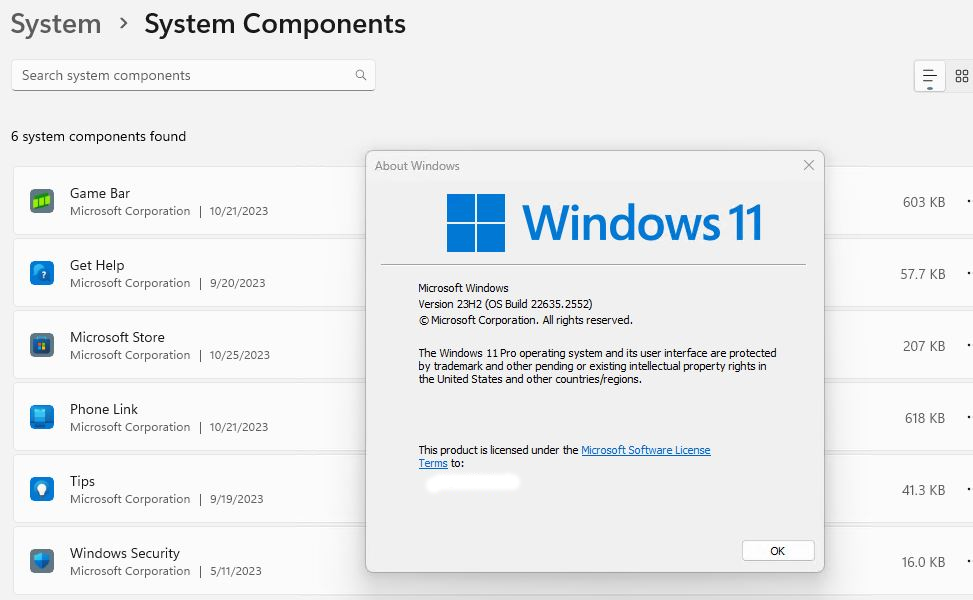Switch to list view layout
Screen dimensions: 973x600
pyautogui.click(x=929, y=76)
